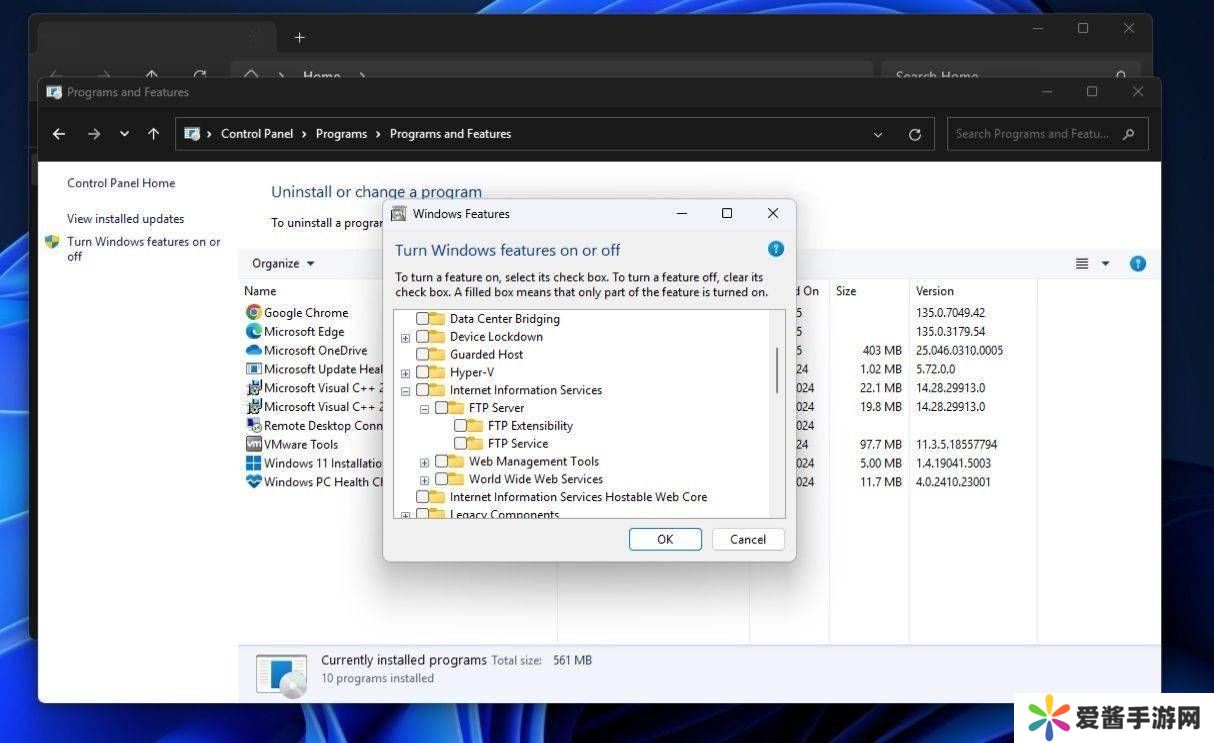Click the change view icon in toolbar
The image size is (1214, 743).
click(1082, 264)
